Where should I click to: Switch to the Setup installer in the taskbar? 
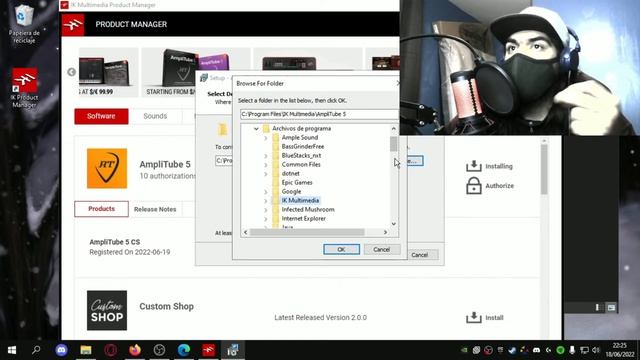[233, 350]
